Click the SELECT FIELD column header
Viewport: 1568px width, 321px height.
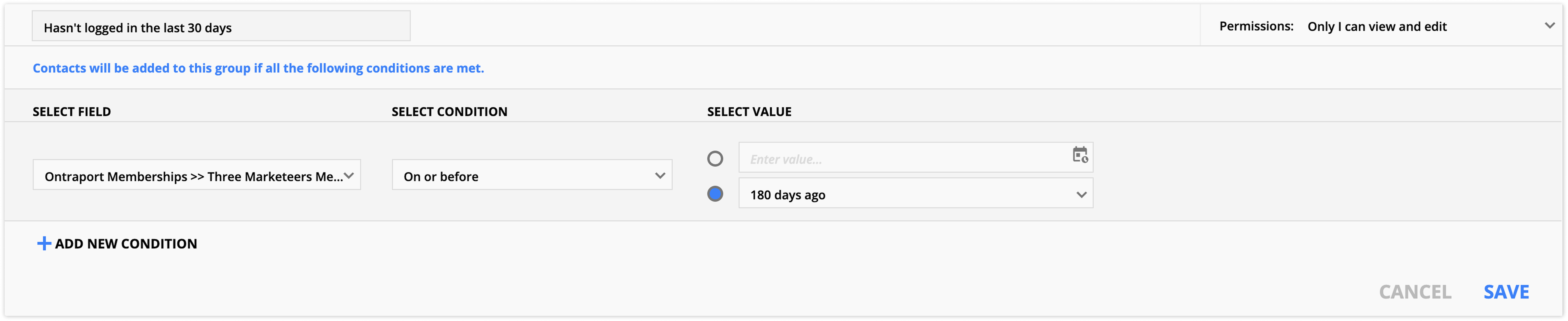pyautogui.click(x=72, y=111)
